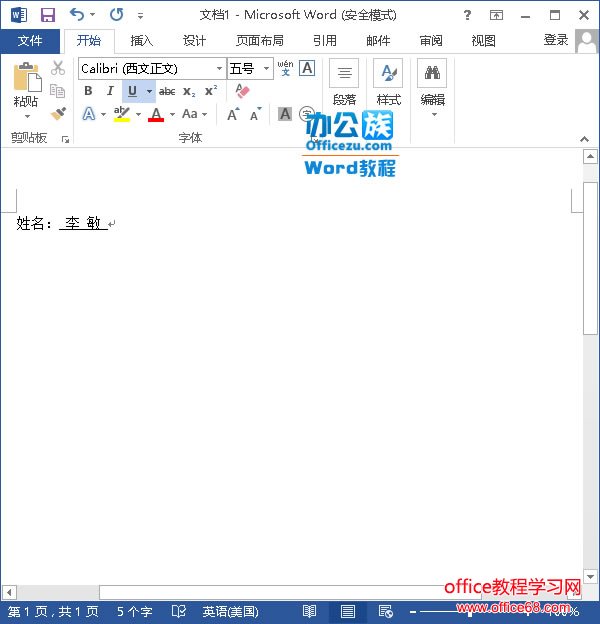
Task: Switch to Print Layout view icon
Action: click(x=348, y=611)
